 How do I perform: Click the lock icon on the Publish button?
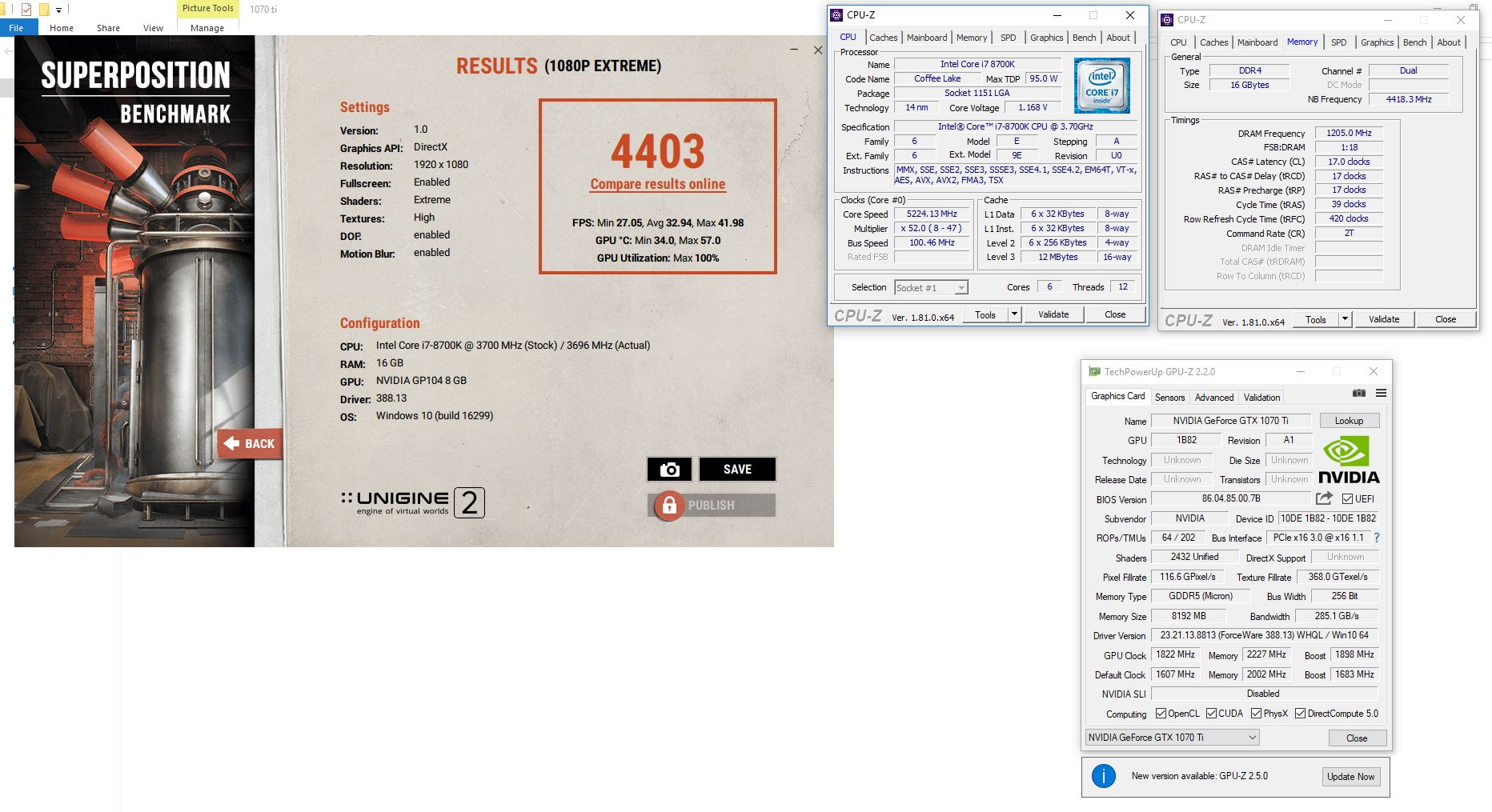669,506
